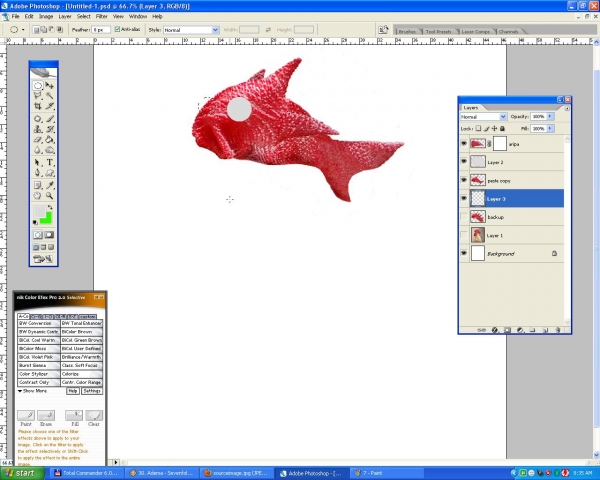
Task: Switch to the Channels tab
Action: pyautogui.click(x=509, y=31)
